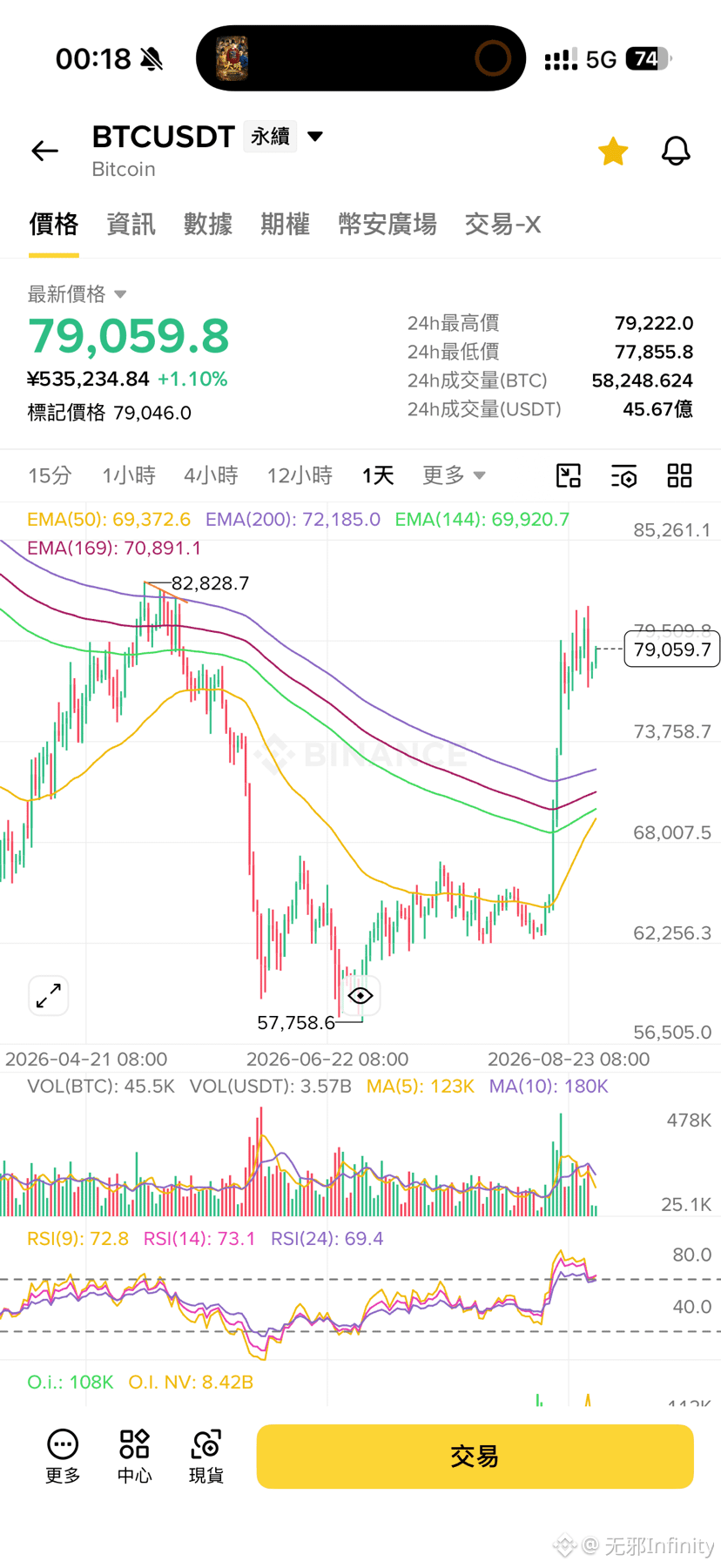Screen dimensions: 721x1568
Task: Tap the 24h最低價 77,855.8 value
Action: point(654,352)
